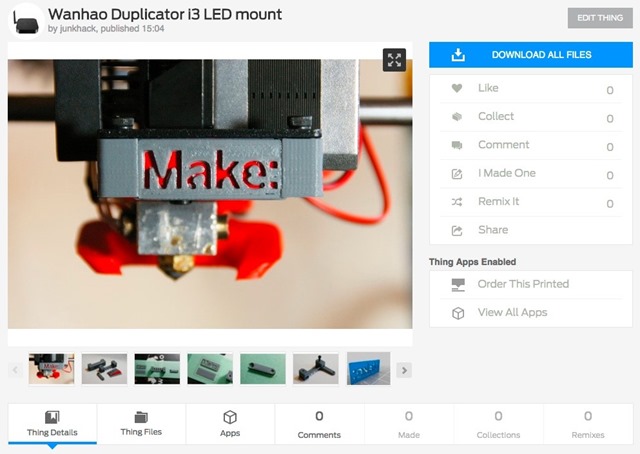
Task: Click the I Made One link
Action: click(x=507, y=173)
